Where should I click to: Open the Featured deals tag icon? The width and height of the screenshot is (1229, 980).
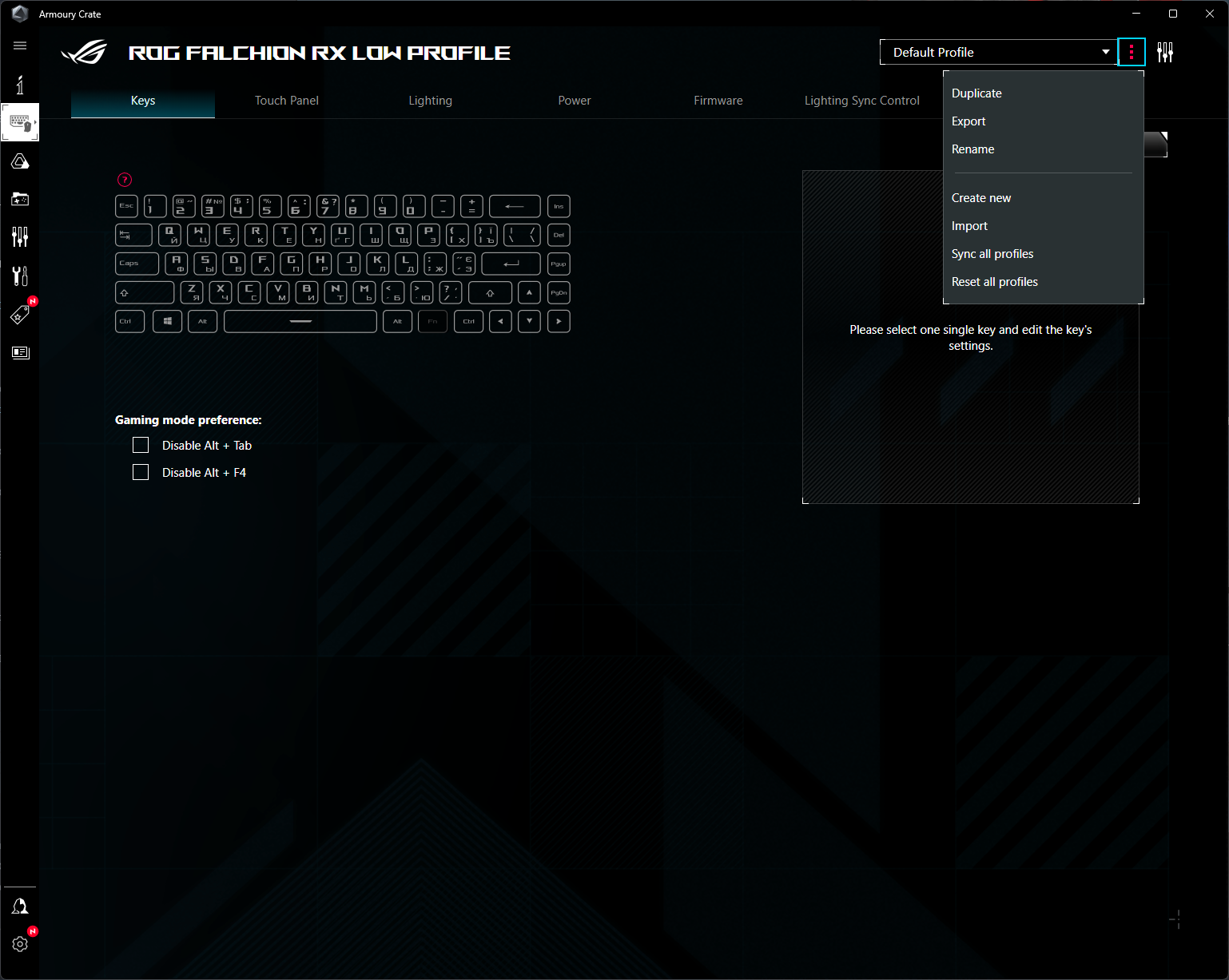coord(20,315)
